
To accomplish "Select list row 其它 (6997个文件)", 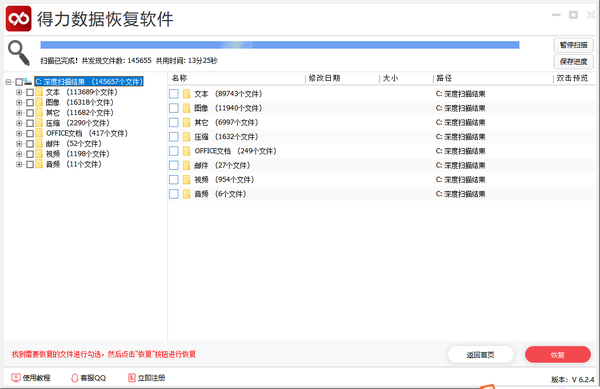I will pyautogui.click(x=382, y=122).
